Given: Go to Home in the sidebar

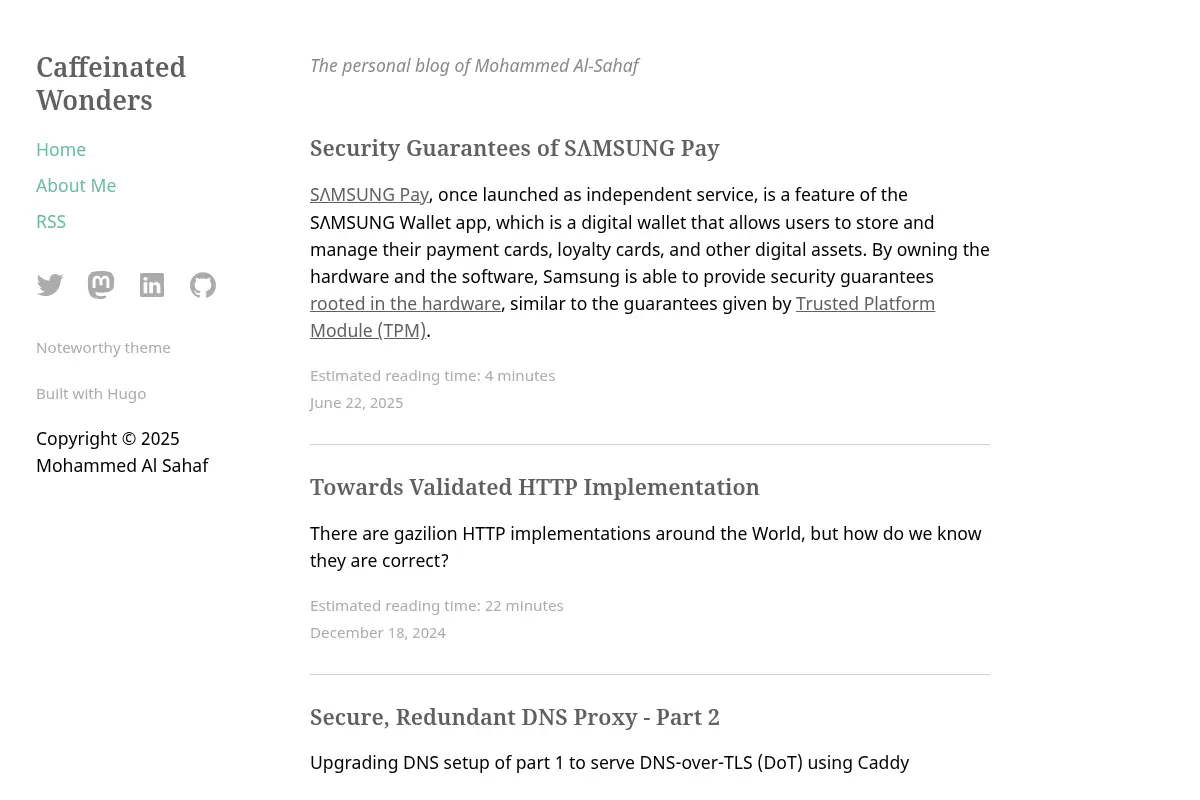Looking at the screenshot, I should coord(61,149).
